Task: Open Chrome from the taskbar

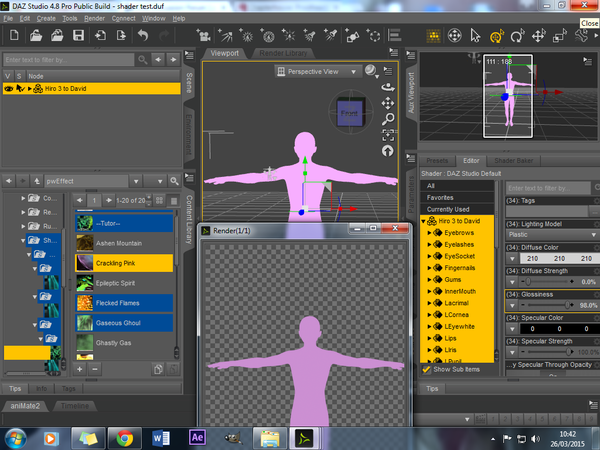Action: coord(124,438)
